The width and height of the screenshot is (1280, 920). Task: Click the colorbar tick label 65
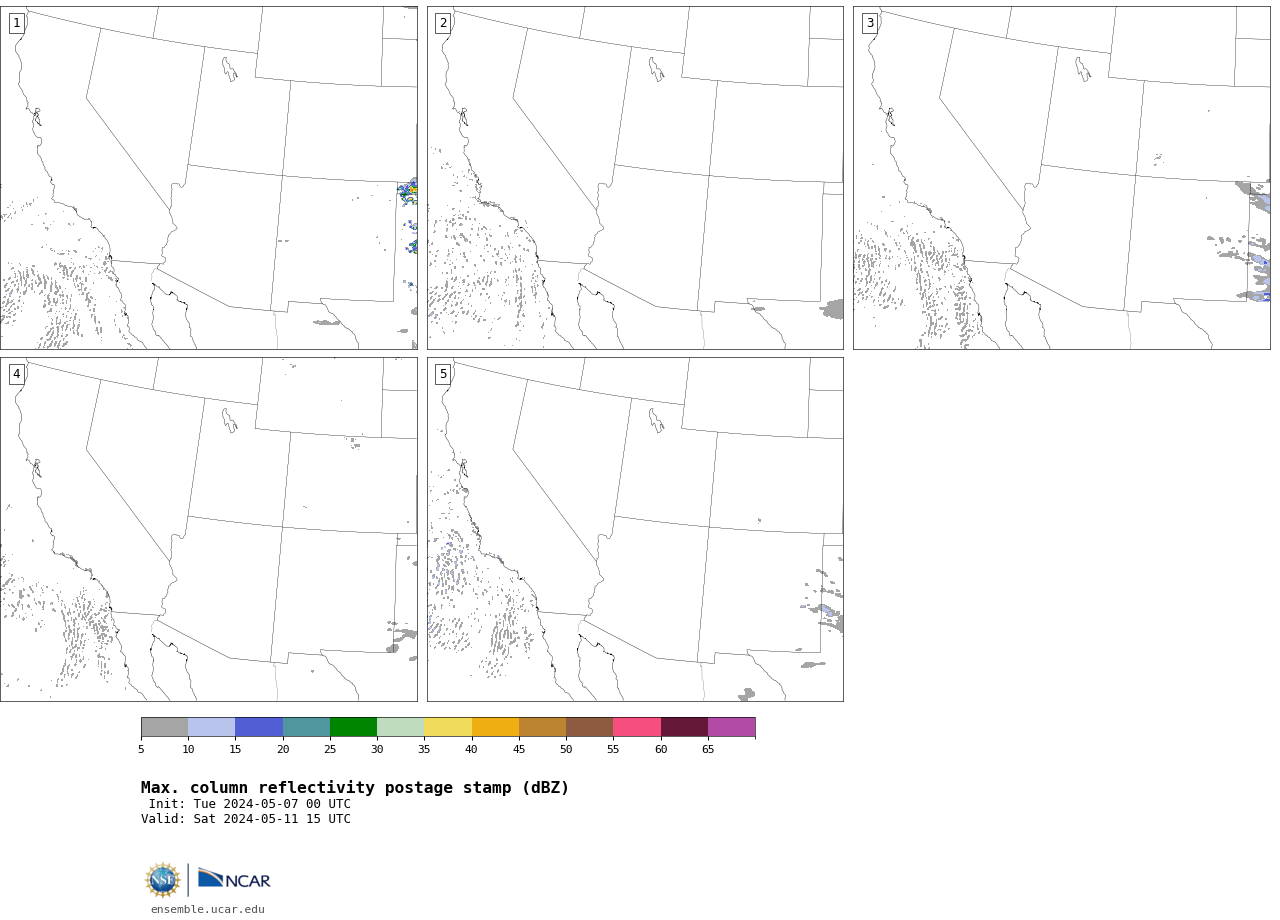(708, 750)
